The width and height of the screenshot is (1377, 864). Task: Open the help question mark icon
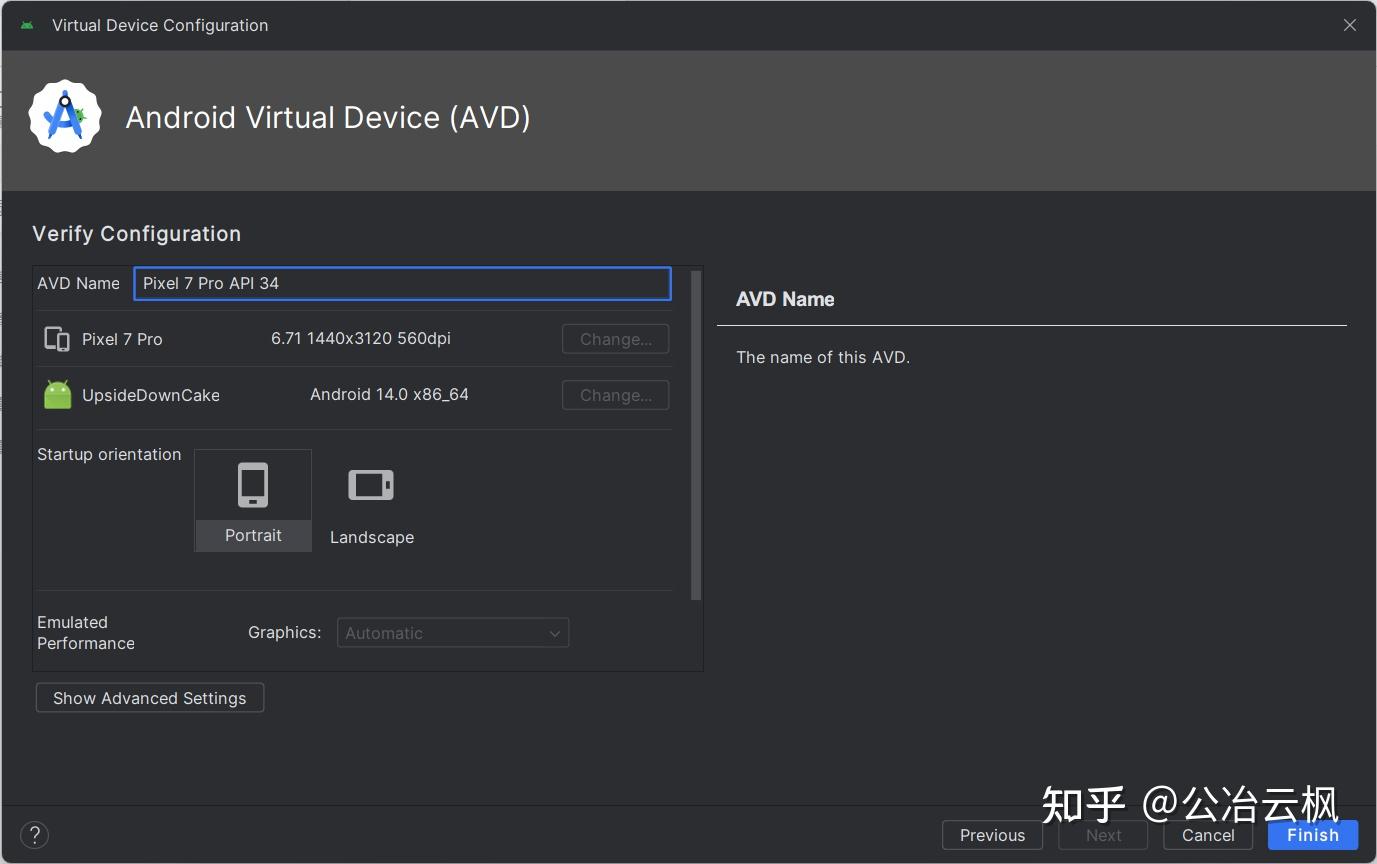click(34, 835)
